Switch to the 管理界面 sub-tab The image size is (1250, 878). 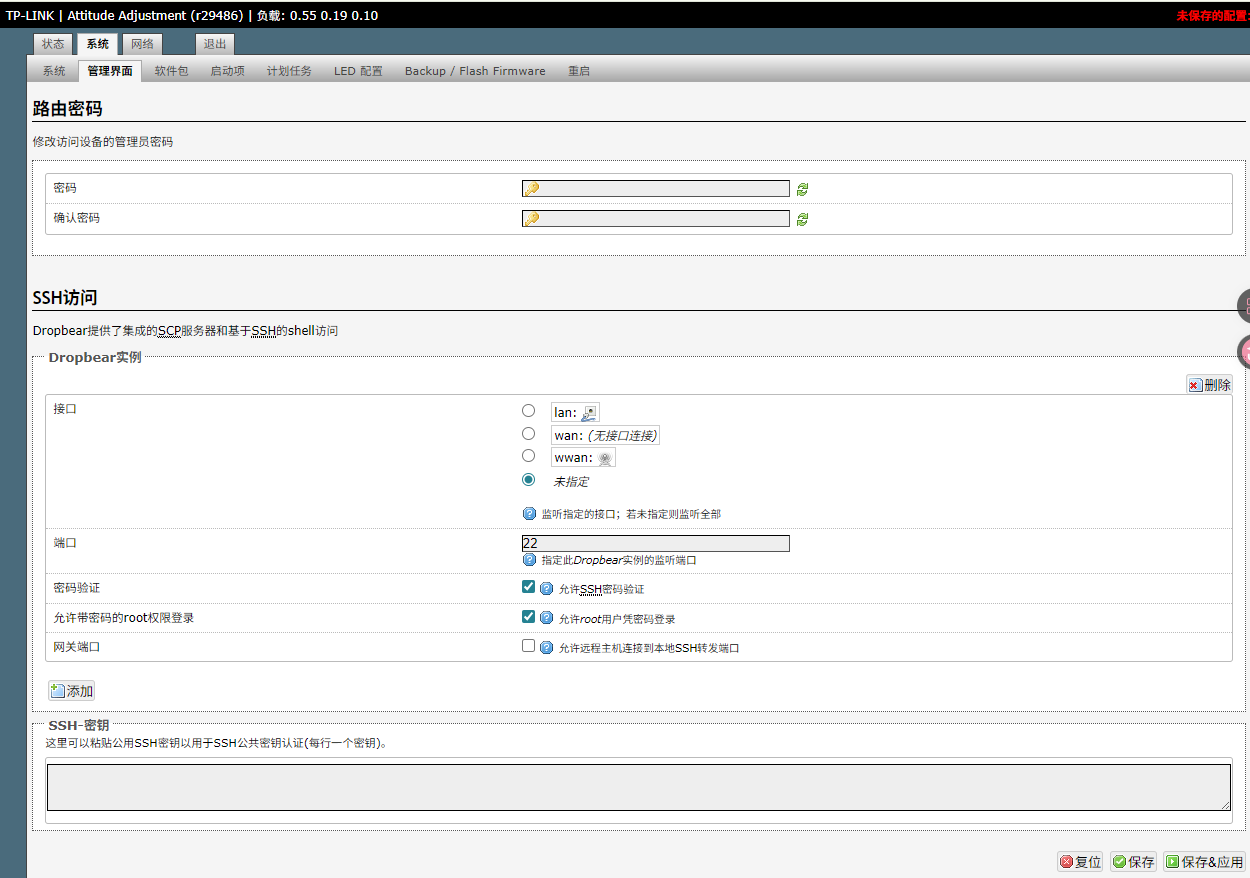110,71
